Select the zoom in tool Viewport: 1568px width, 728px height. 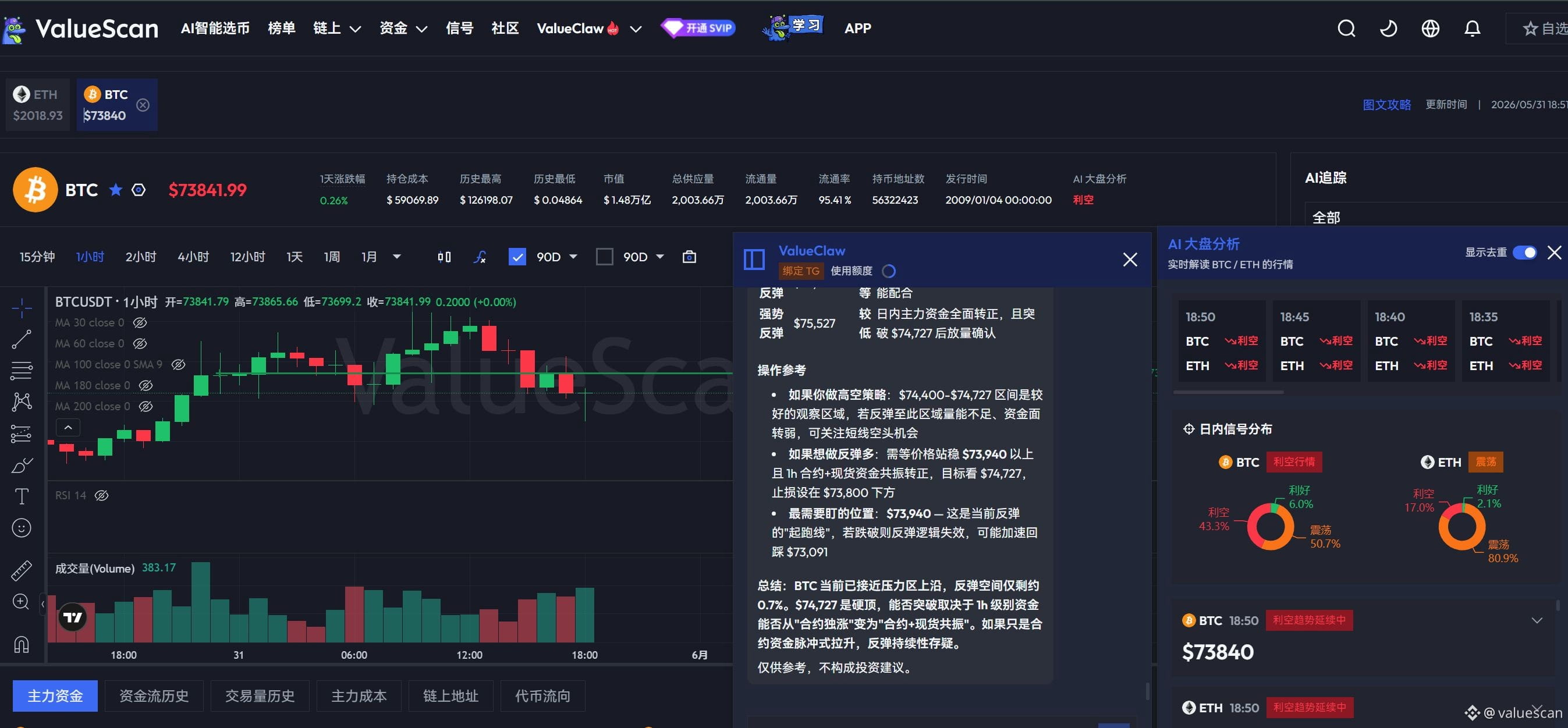[x=22, y=602]
